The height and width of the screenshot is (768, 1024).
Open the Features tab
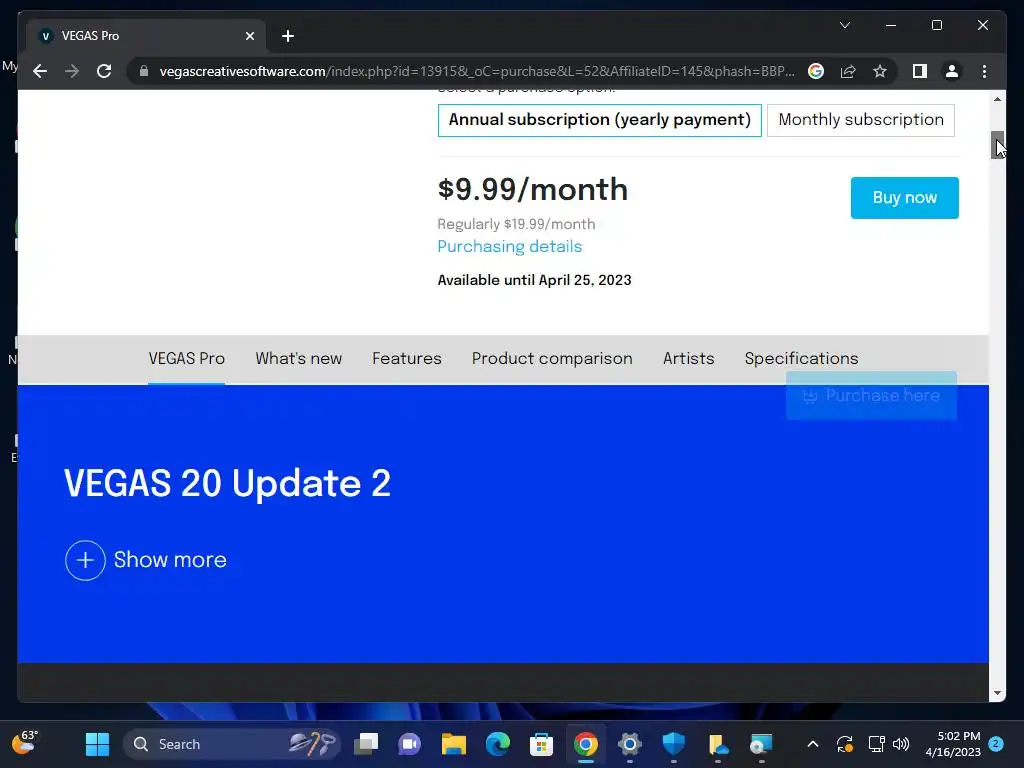[407, 359]
